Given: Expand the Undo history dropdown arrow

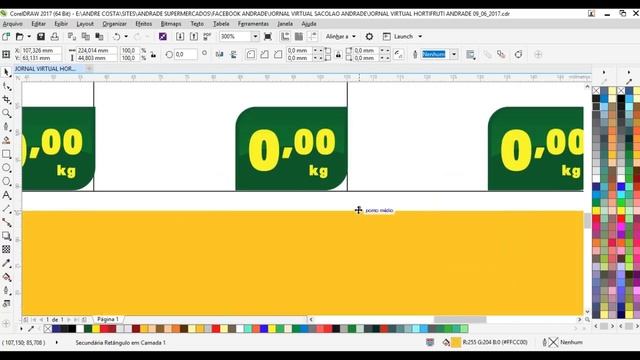Looking at the screenshot, I should [126, 37].
